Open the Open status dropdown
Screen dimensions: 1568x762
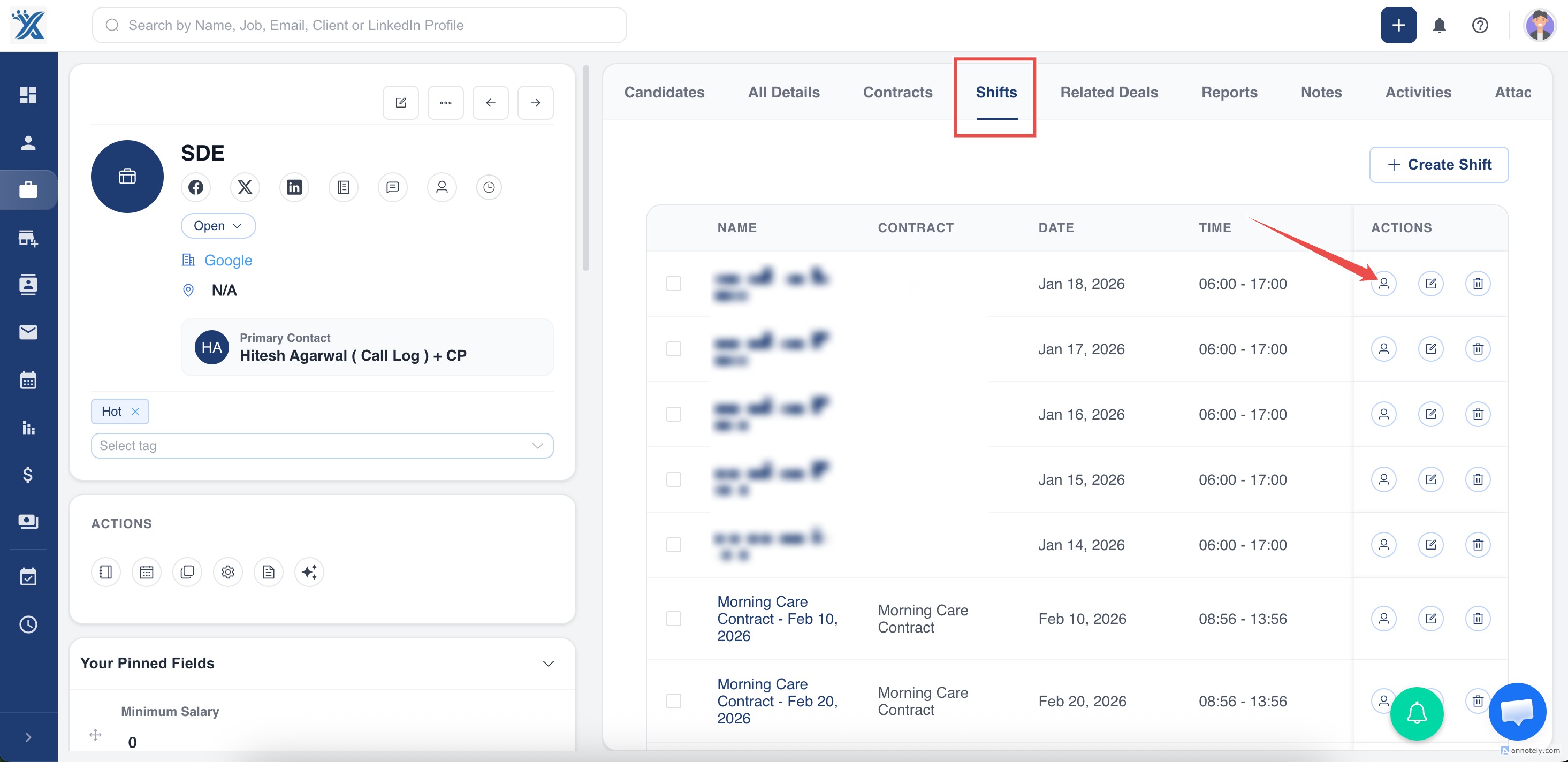(x=218, y=226)
